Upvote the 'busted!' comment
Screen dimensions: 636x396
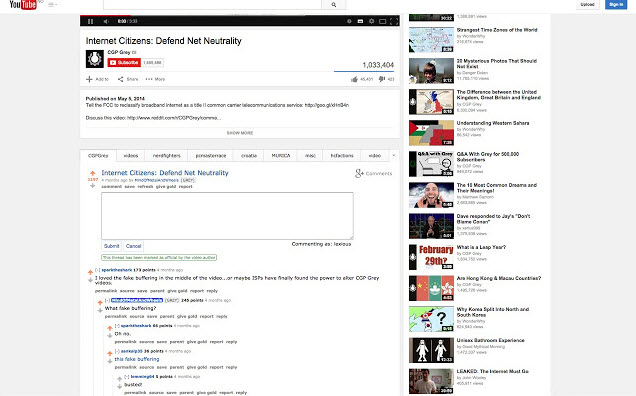pyautogui.click(x=119, y=379)
